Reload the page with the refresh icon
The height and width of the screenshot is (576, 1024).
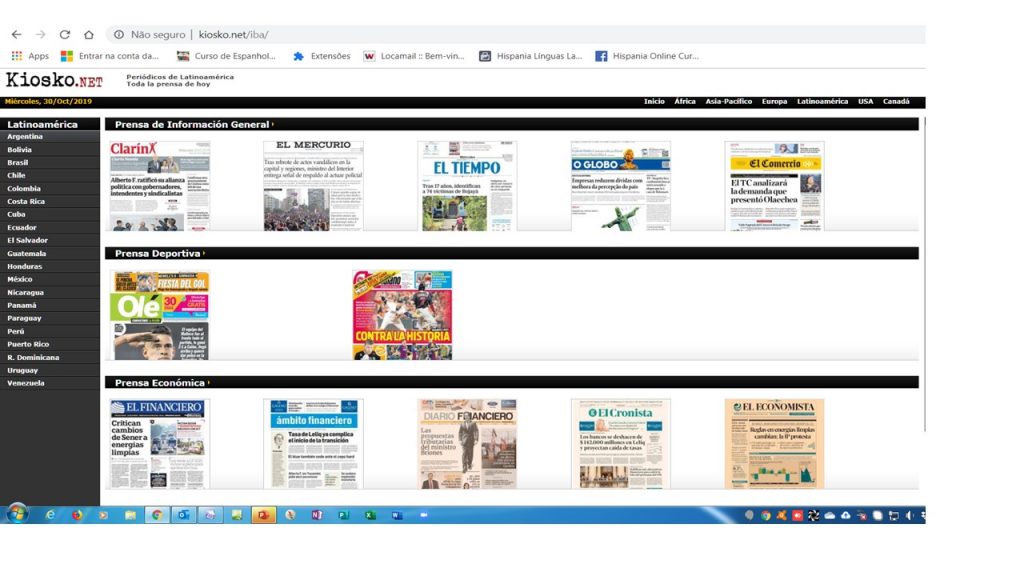[x=65, y=35]
